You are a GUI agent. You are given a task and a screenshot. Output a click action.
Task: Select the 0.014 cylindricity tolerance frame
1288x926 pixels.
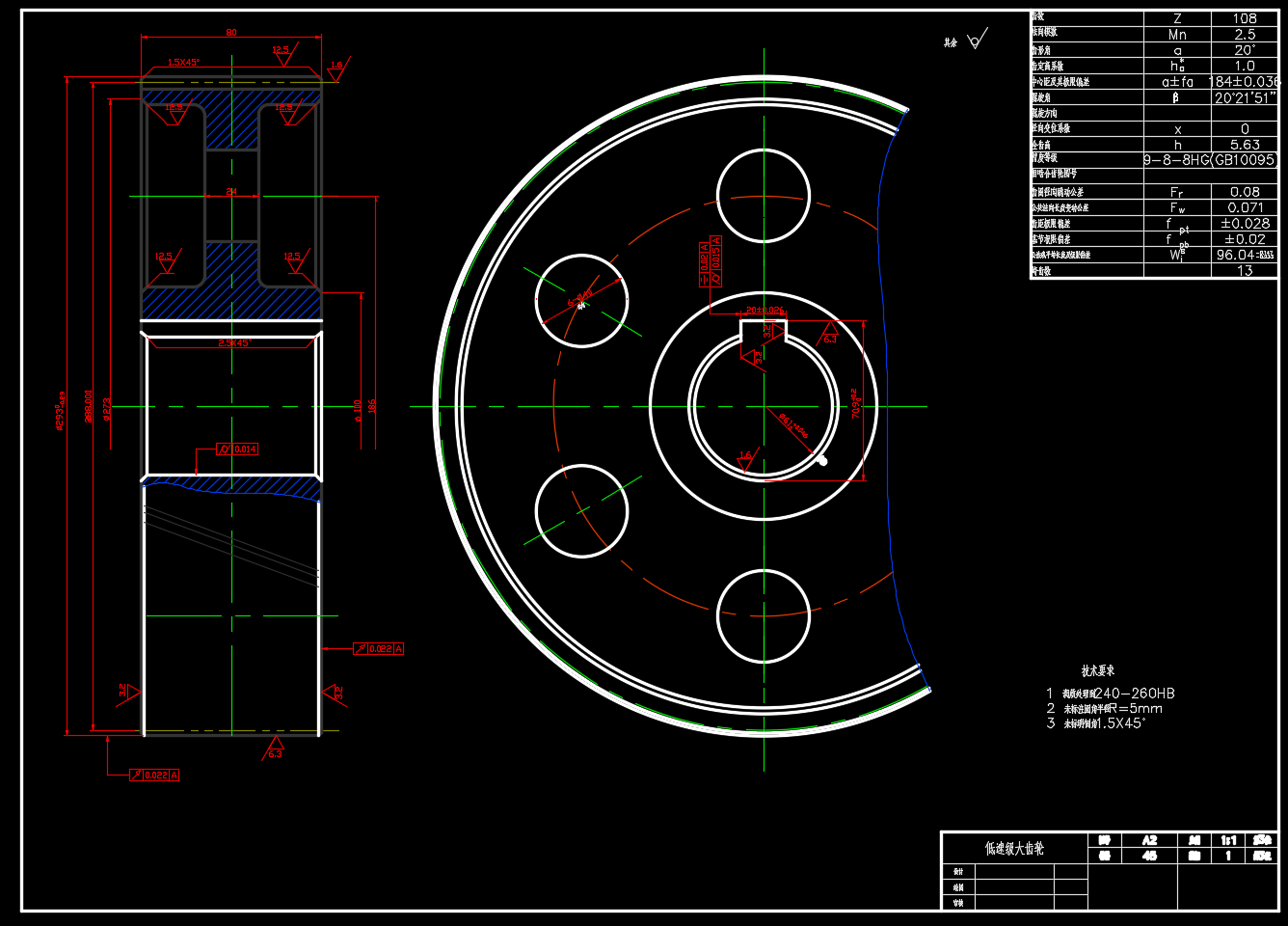[237, 449]
